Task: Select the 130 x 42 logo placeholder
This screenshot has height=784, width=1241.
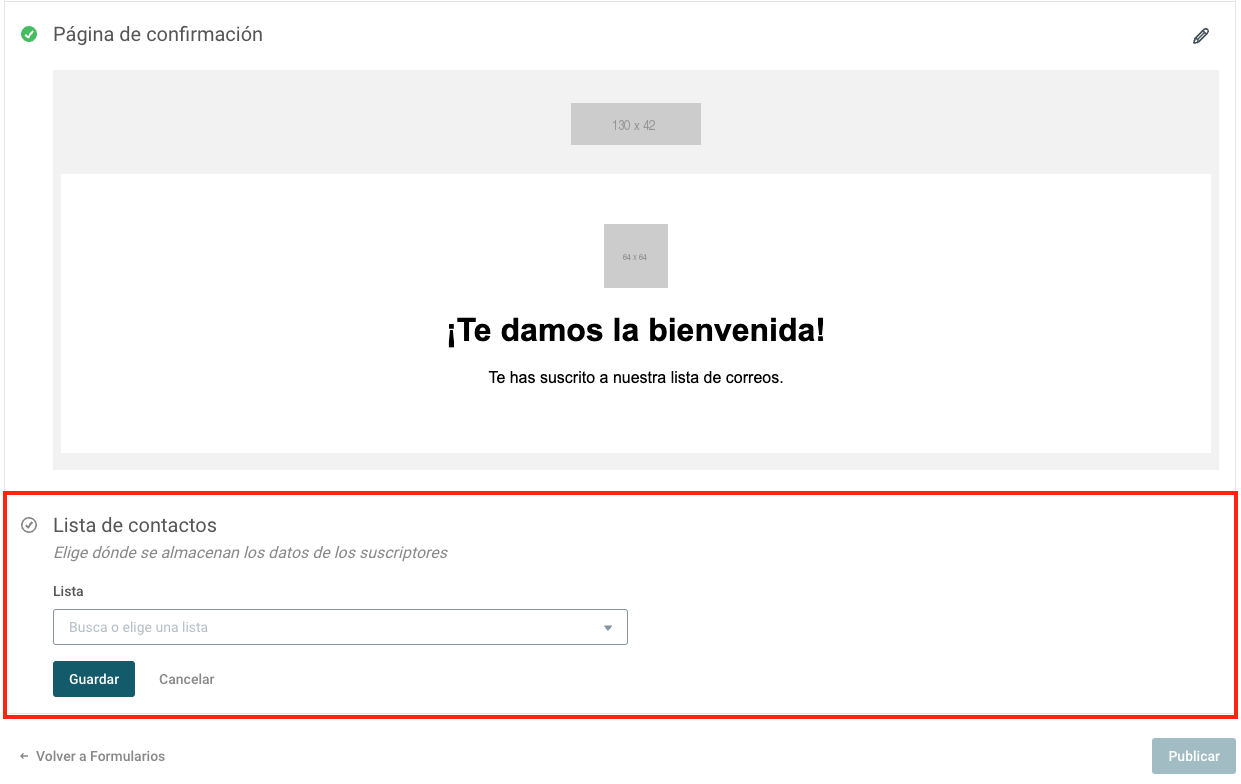Action: [x=636, y=124]
